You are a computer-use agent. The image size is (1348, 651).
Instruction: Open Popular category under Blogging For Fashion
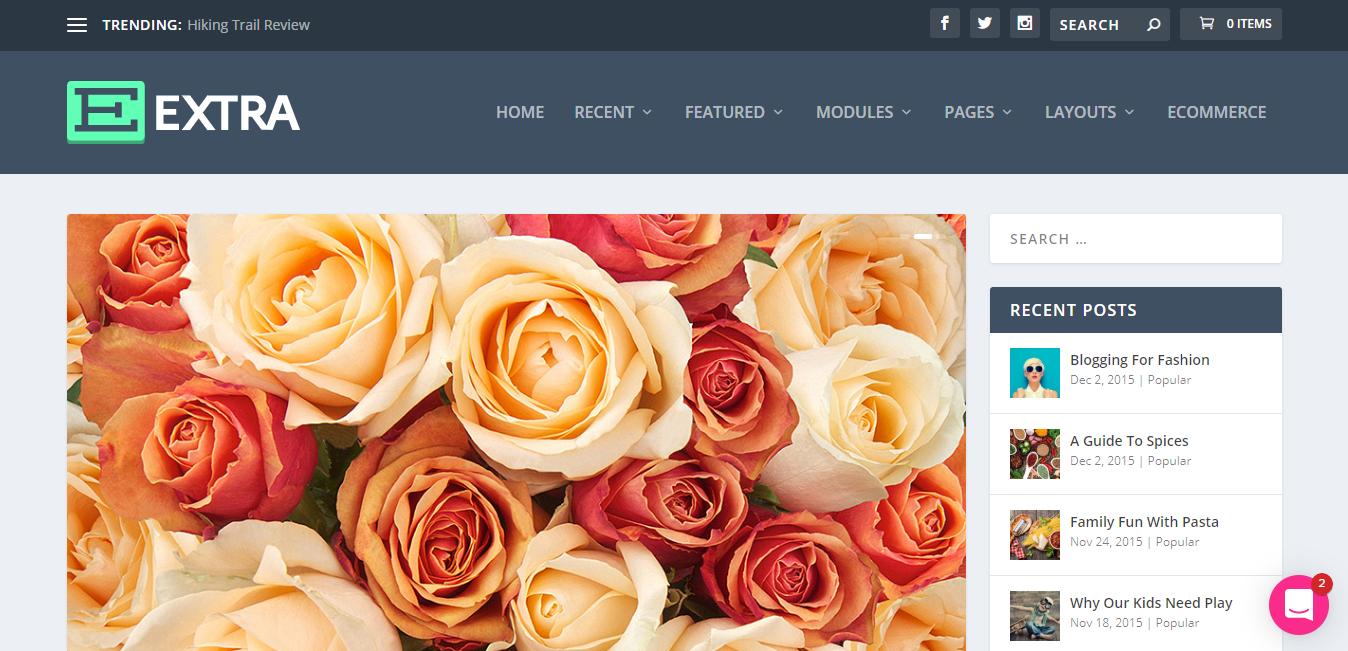pos(1169,380)
